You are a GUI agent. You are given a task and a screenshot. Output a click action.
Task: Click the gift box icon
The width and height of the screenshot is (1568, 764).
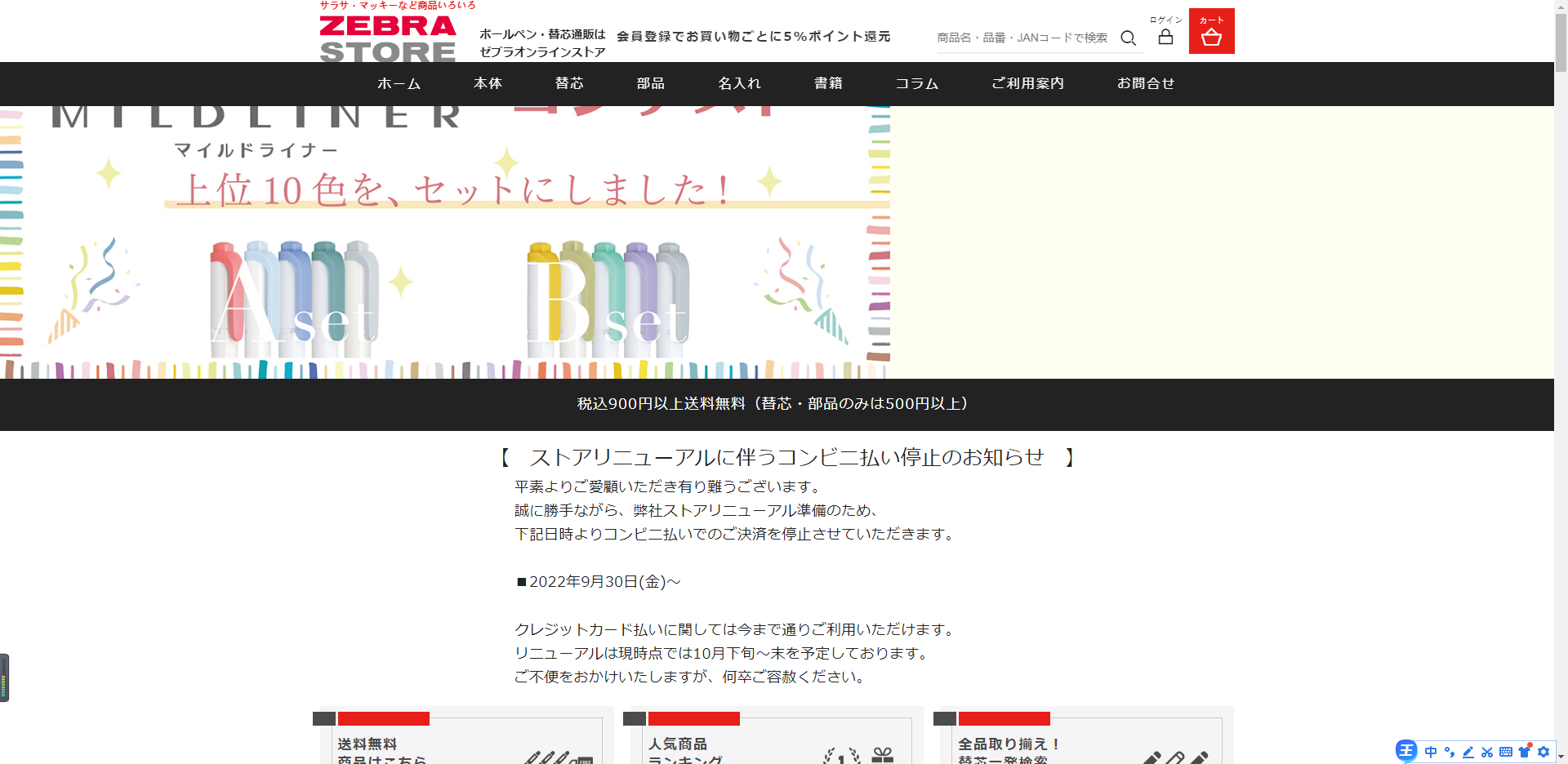click(x=883, y=756)
